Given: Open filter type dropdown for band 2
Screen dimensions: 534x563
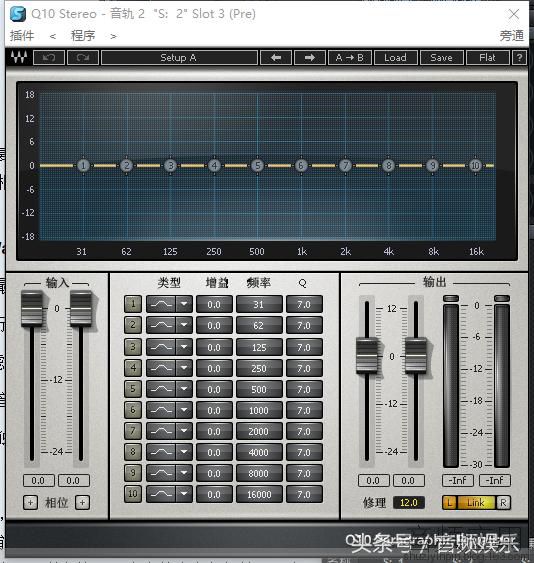Looking at the screenshot, I should [184, 325].
